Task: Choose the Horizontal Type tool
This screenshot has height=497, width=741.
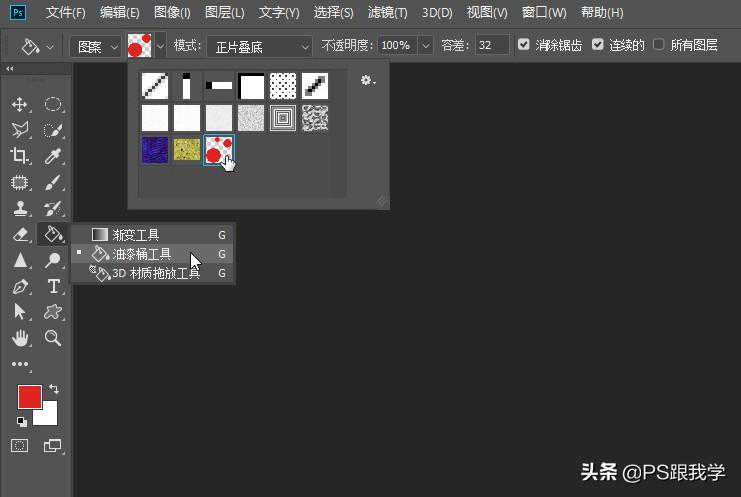Action: (53, 286)
